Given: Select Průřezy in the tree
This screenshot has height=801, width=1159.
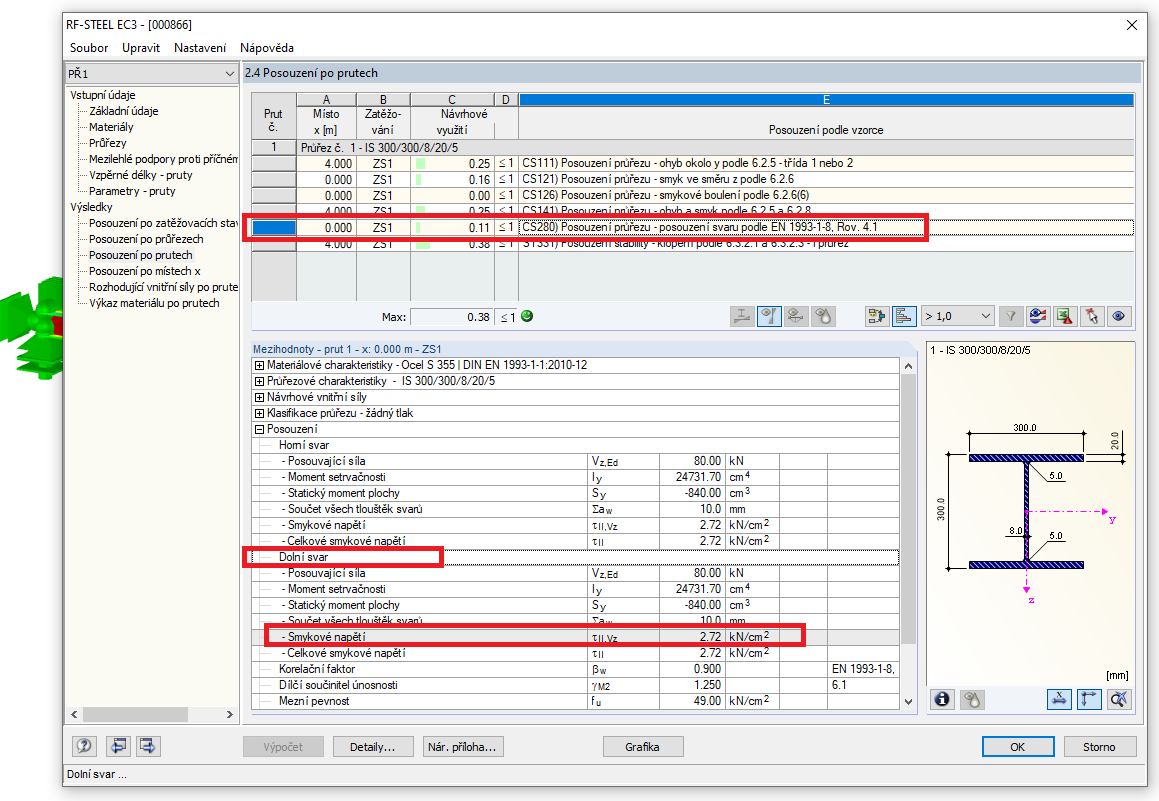Looking at the screenshot, I should tap(107, 143).
